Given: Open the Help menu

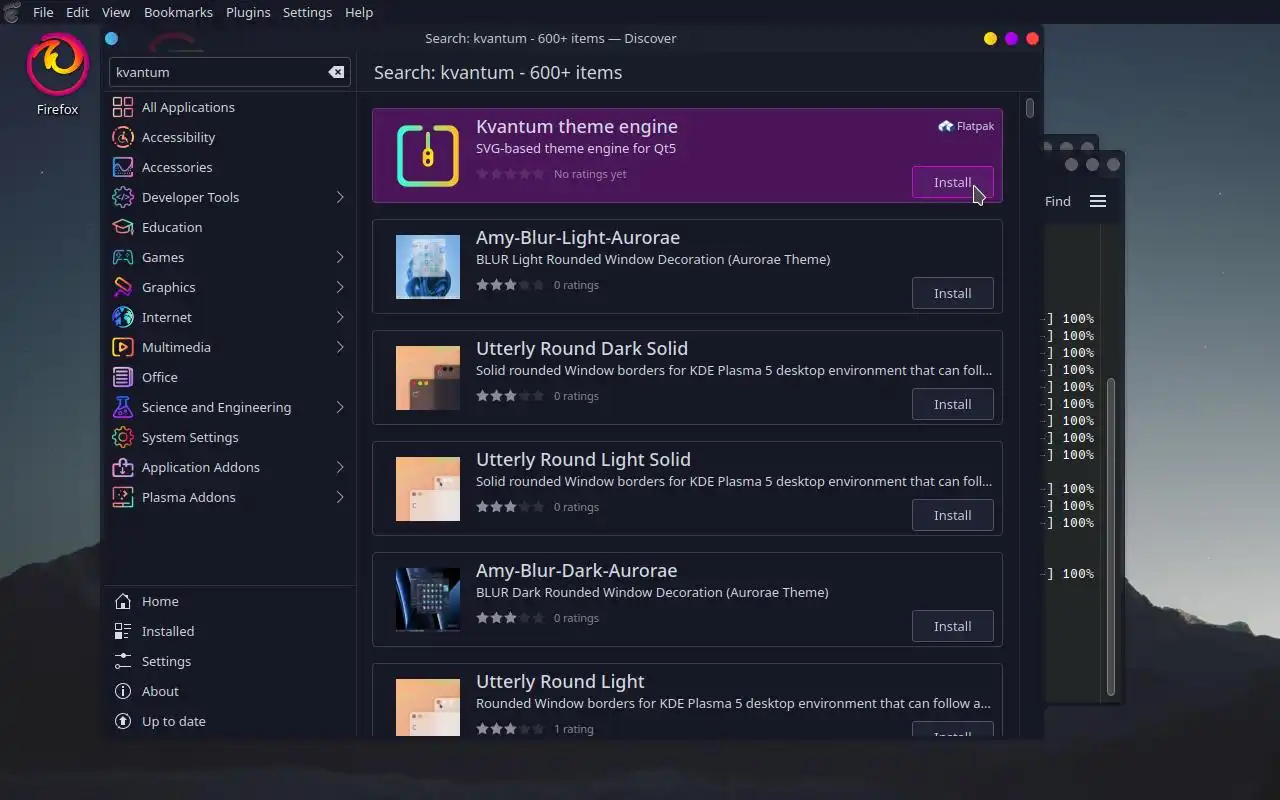Looking at the screenshot, I should (x=359, y=12).
